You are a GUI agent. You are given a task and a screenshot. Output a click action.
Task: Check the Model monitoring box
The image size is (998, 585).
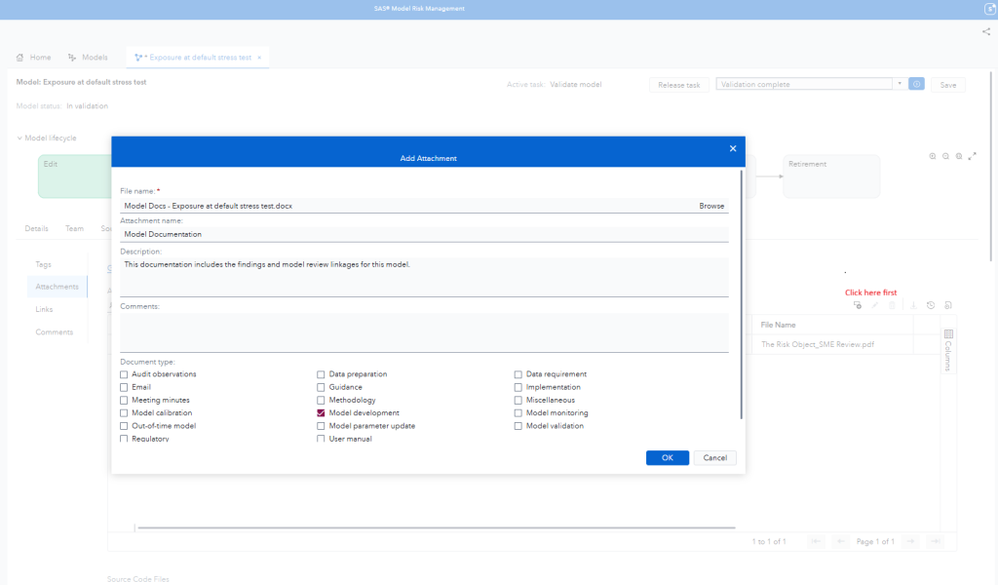(518, 413)
